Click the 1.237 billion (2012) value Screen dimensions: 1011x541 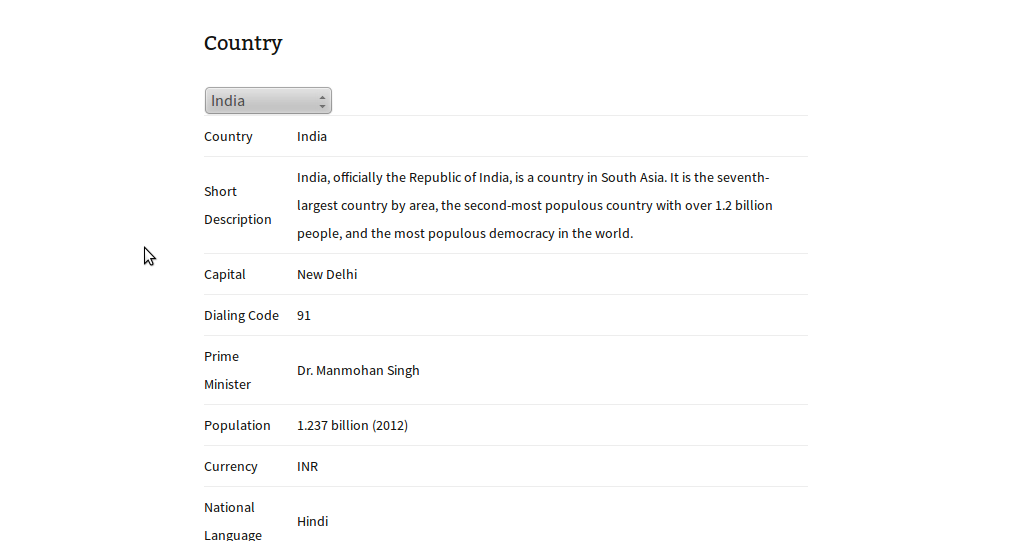353,426
